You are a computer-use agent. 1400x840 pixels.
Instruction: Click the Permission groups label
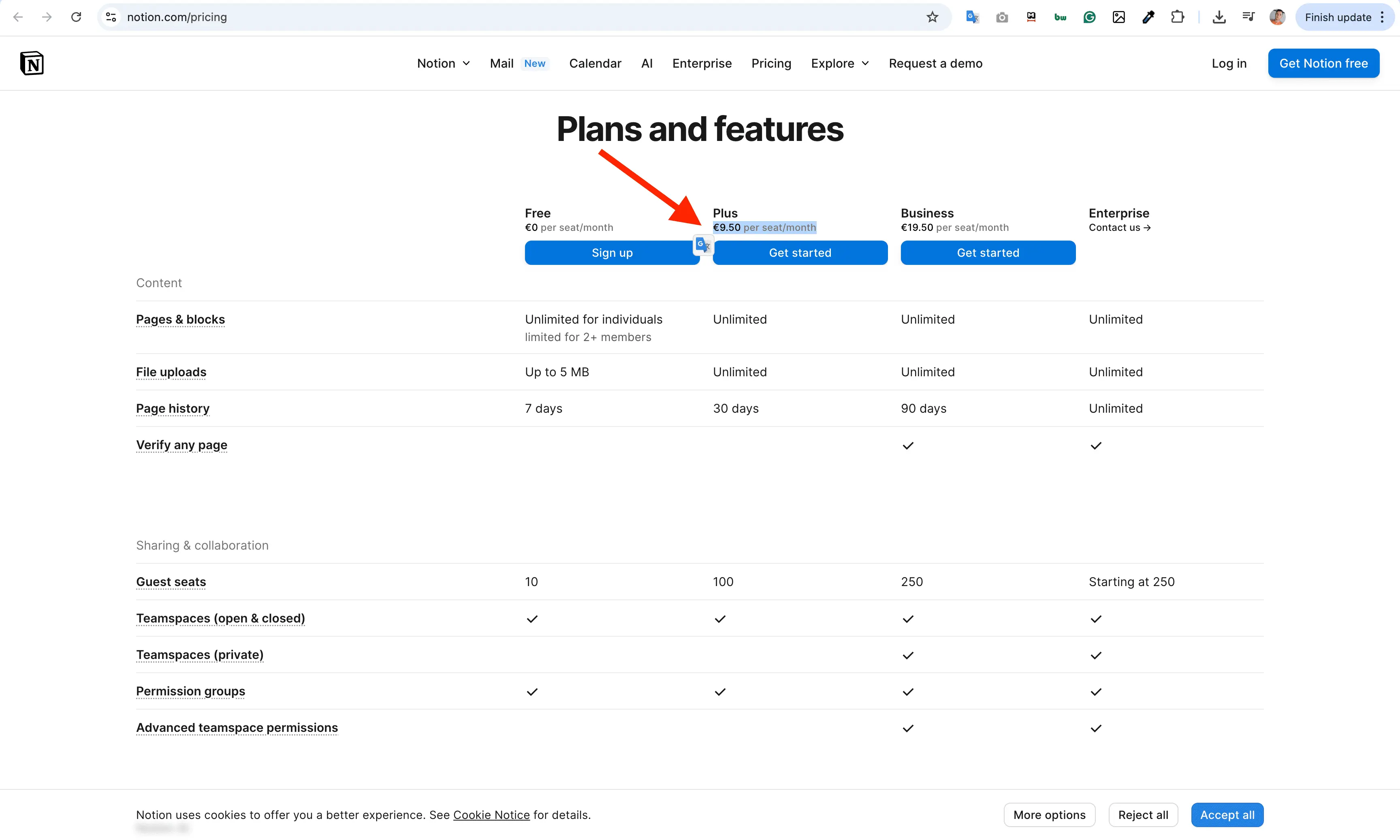point(190,691)
